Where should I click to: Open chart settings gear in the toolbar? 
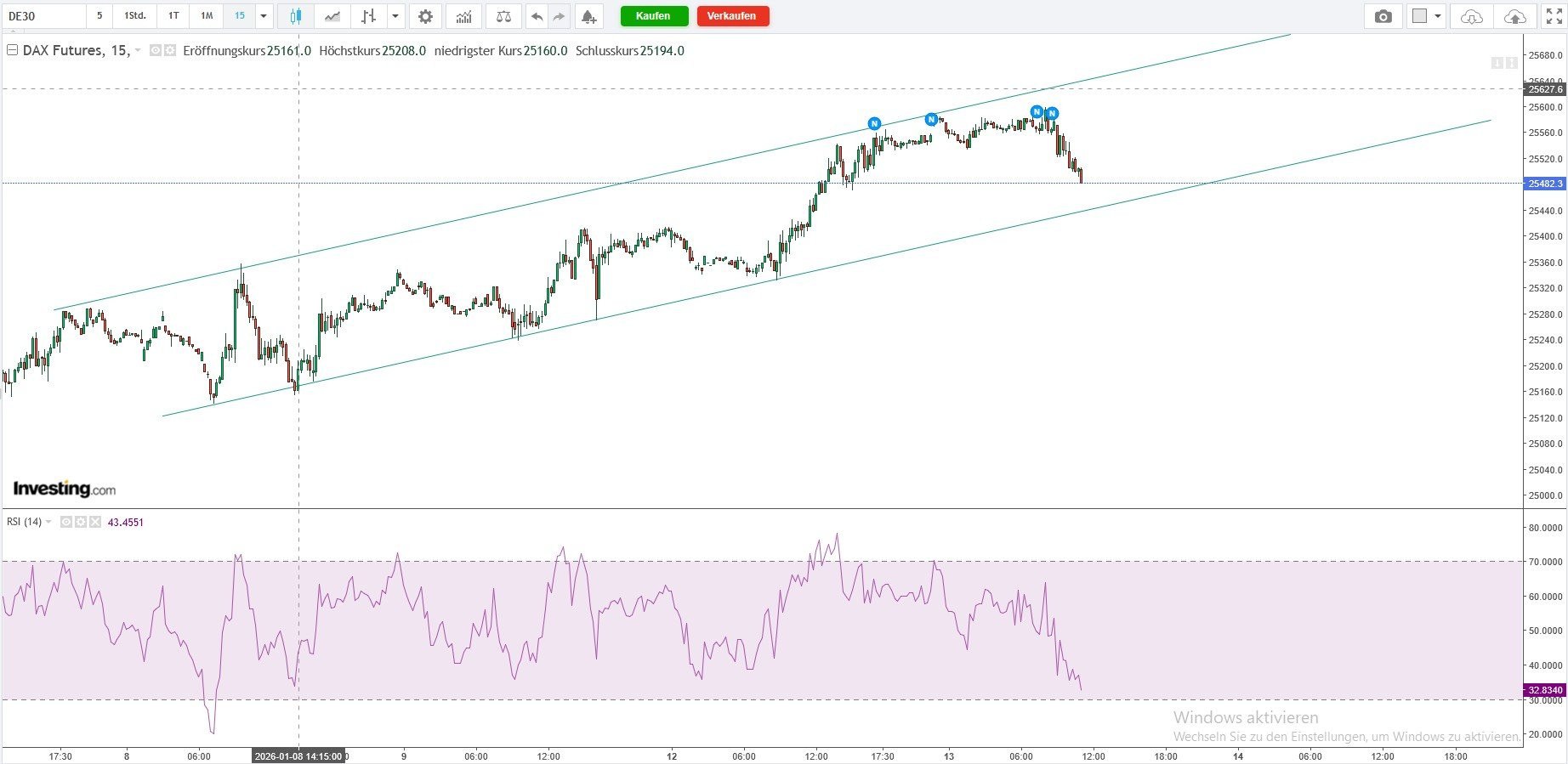425,16
